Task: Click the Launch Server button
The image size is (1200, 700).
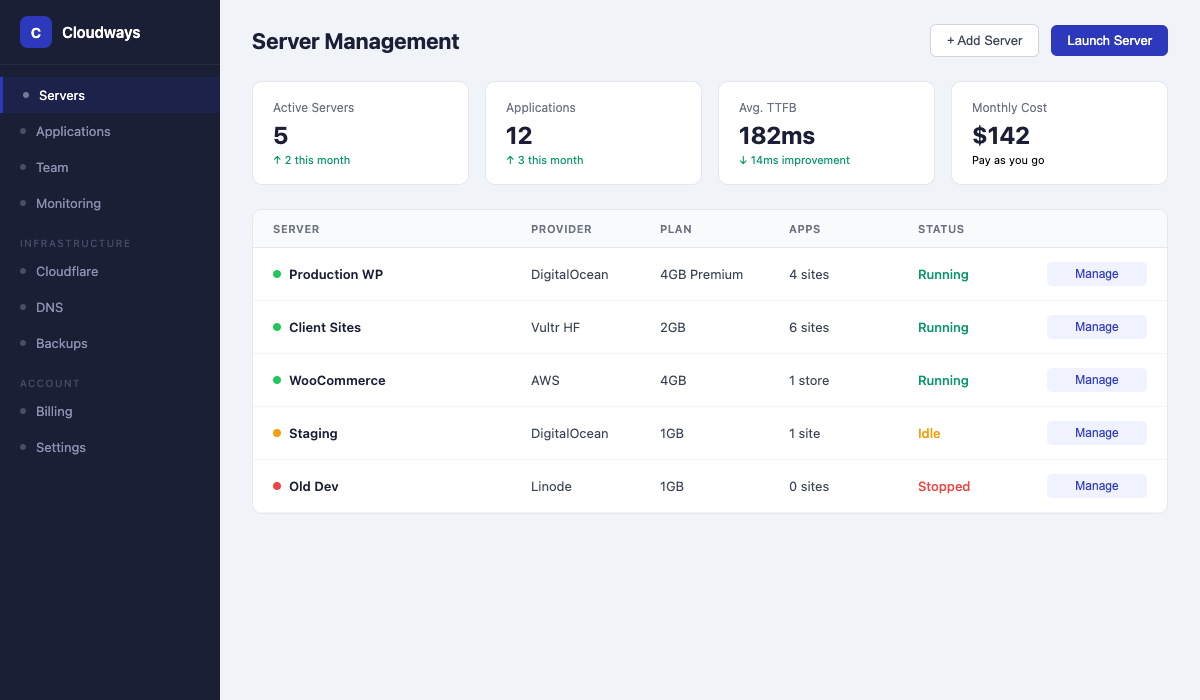Action: coord(1109,40)
